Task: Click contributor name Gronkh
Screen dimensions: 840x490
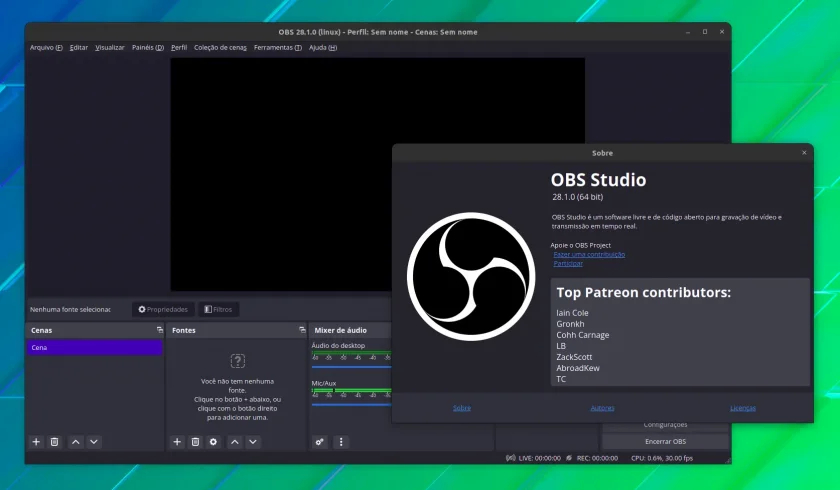Action: pos(570,324)
